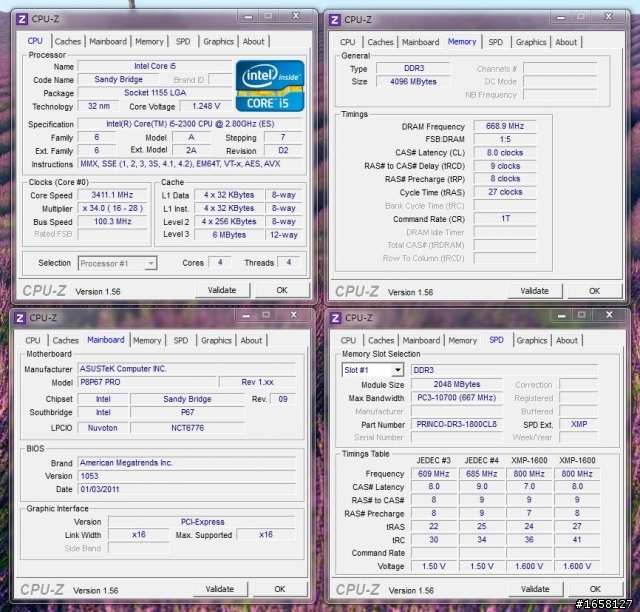The width and height of the screenshot is (640, 612).
Task: Open About tab in CPU window
Action: pos(253,41)
